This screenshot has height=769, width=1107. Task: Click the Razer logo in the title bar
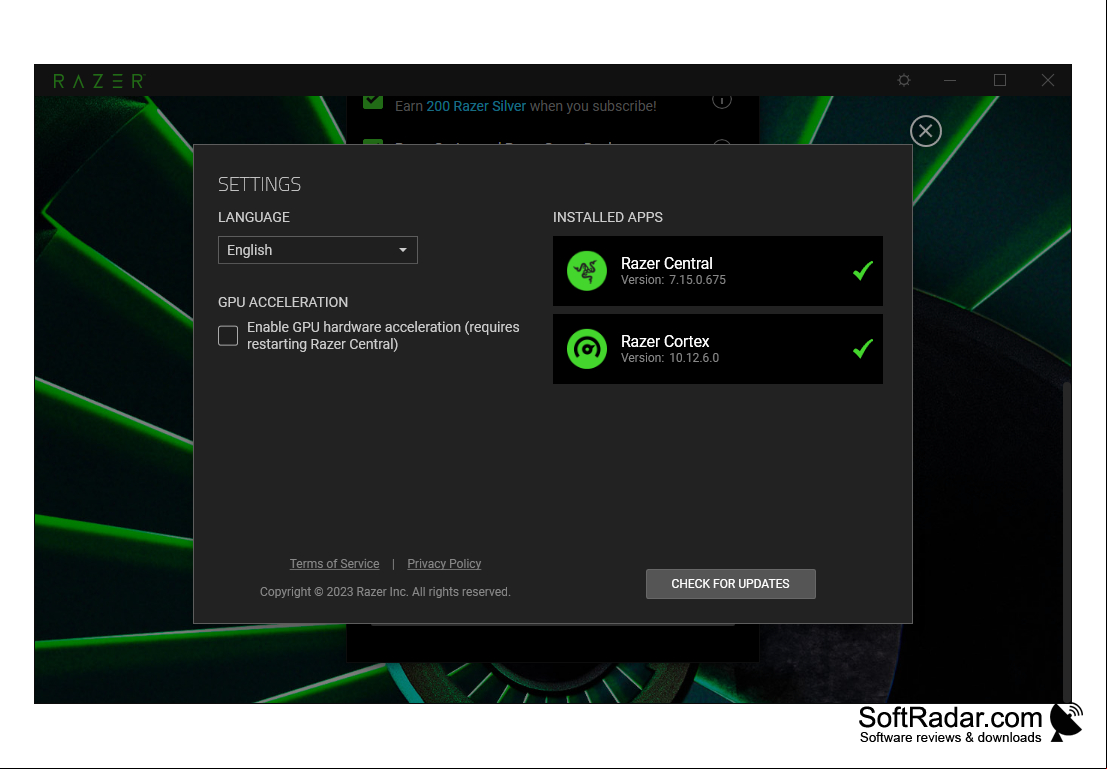(100, 81)
